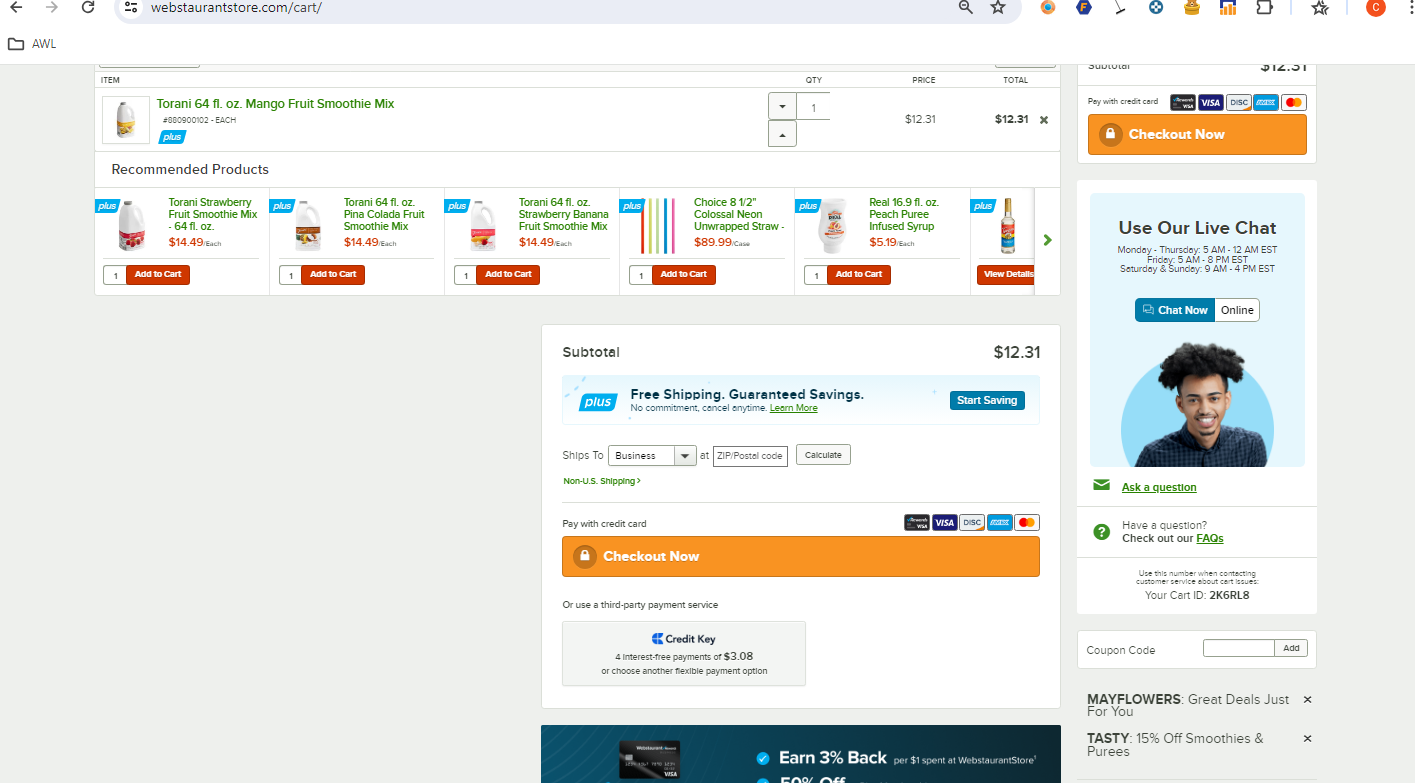Click View Details on the last recommended product
This screenshot has height=783, width=1415.
(1006, 275)
